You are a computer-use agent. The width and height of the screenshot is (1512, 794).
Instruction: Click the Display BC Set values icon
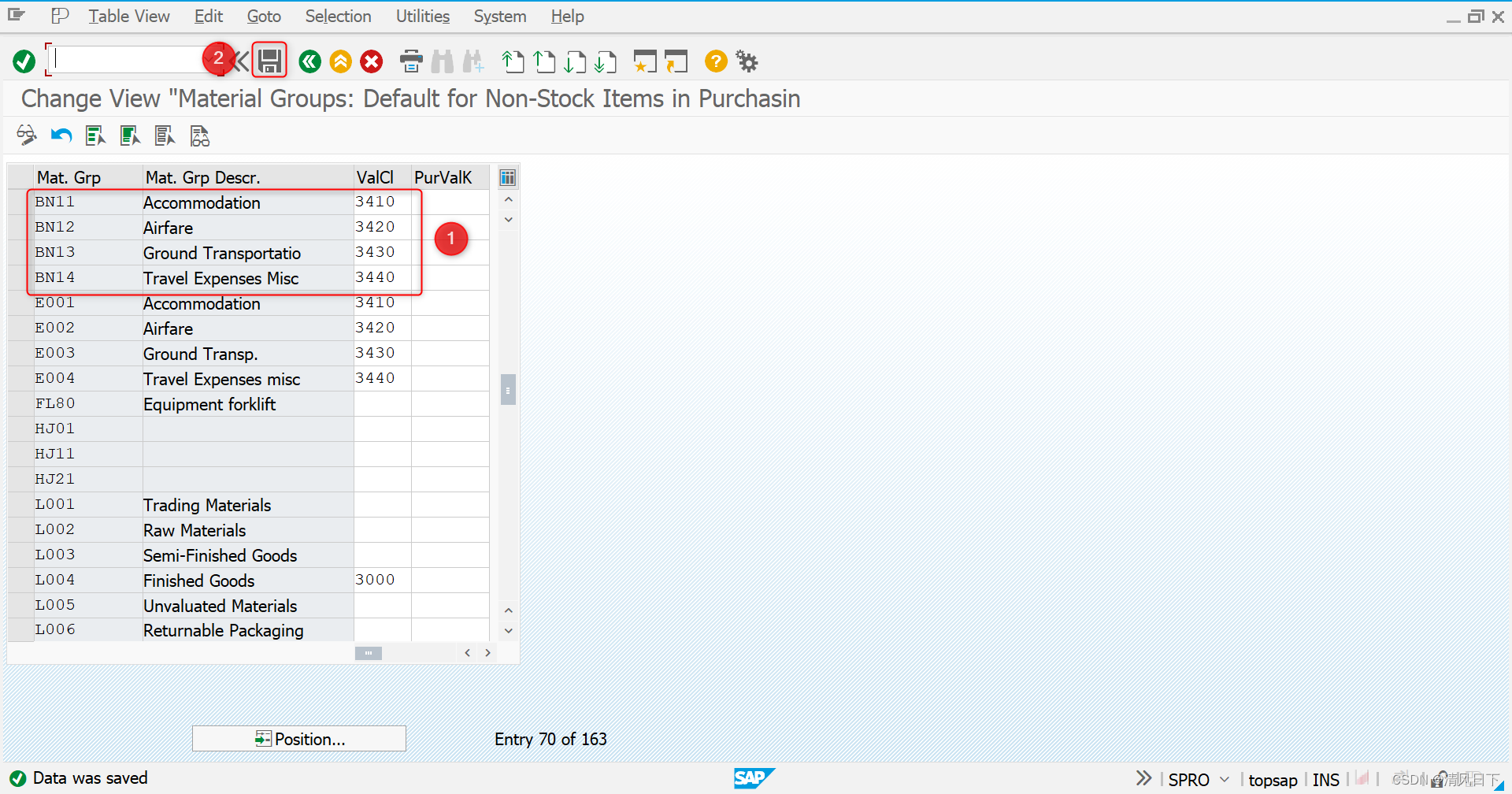pos(200,135)
